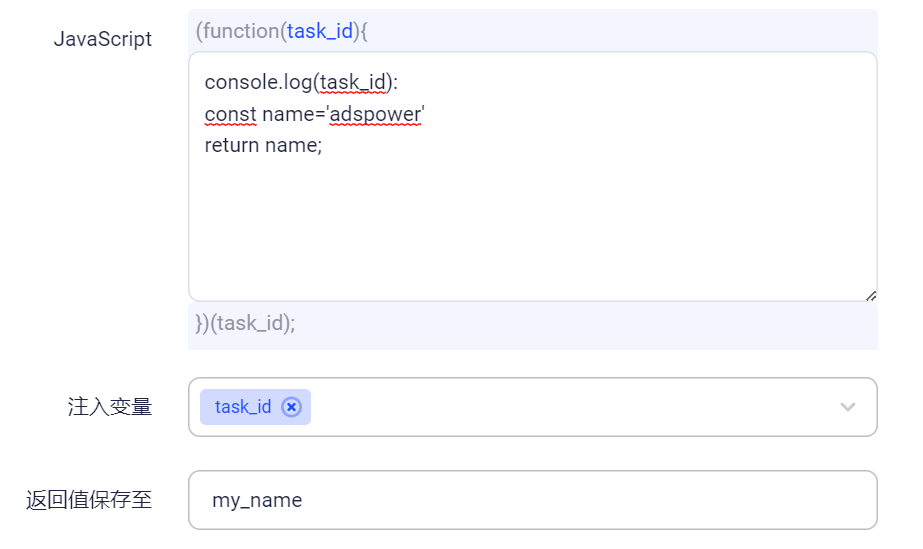Click the })(task_id); footer line
The image size is (923, 549).
[x=245, y=323]
